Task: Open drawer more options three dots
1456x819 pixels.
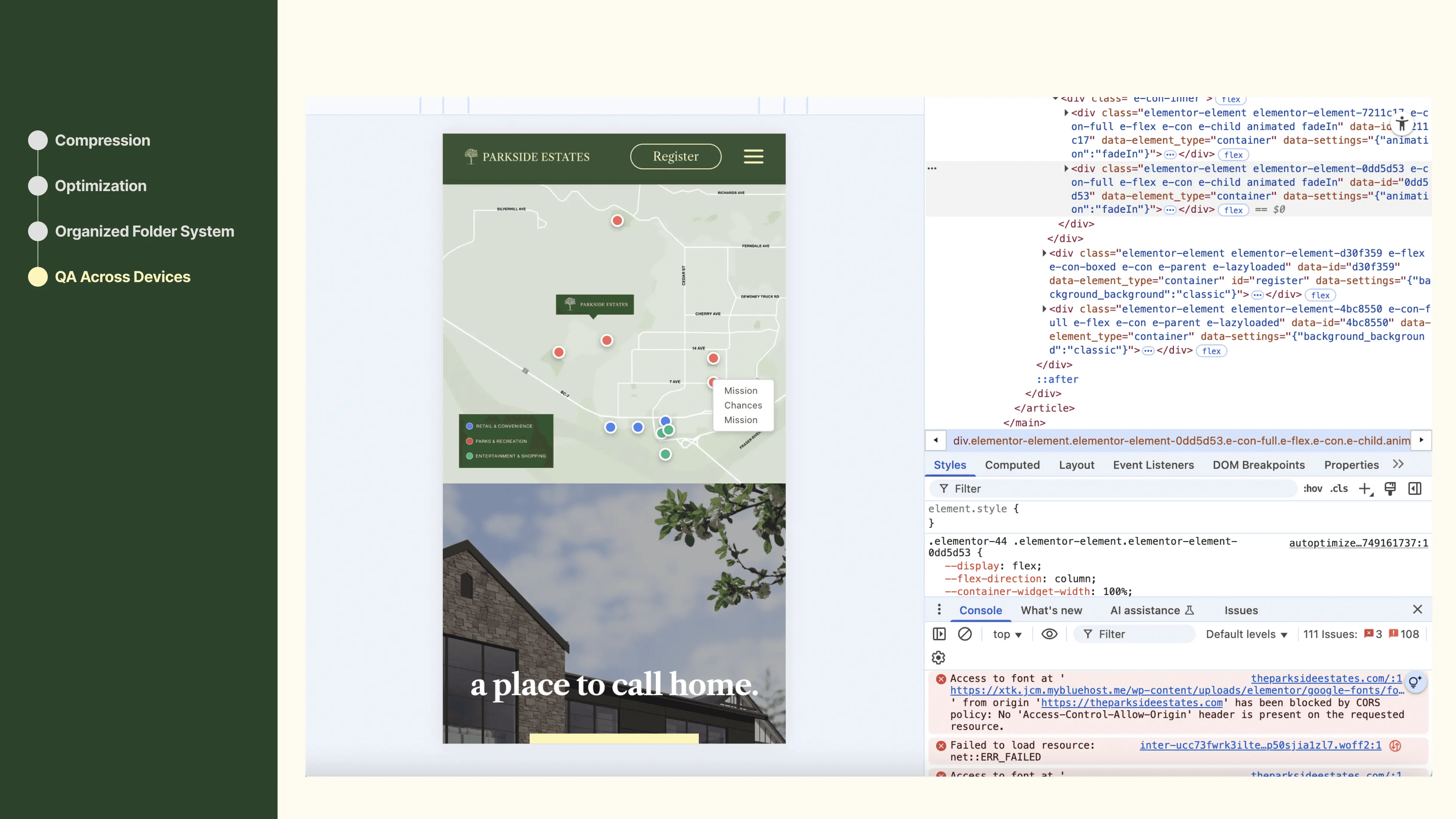Action: tap(939, 610)
